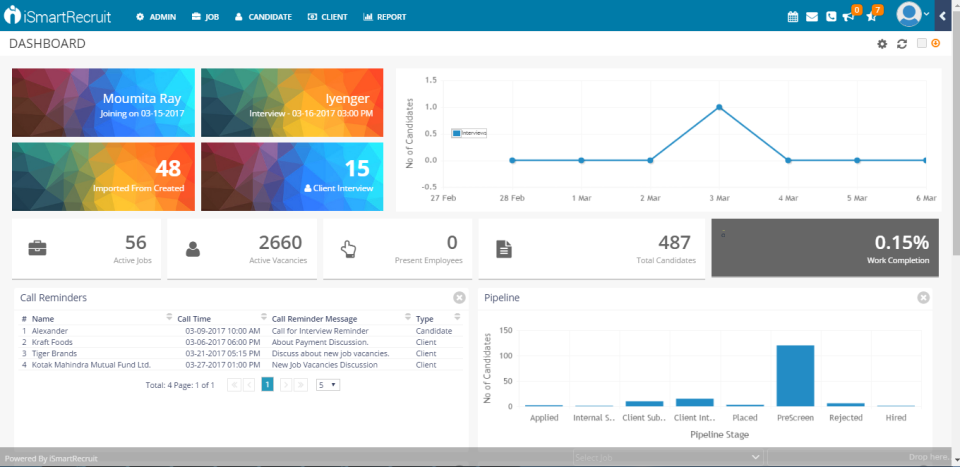Open the star notifications icon with badge 7

(871, 16)
